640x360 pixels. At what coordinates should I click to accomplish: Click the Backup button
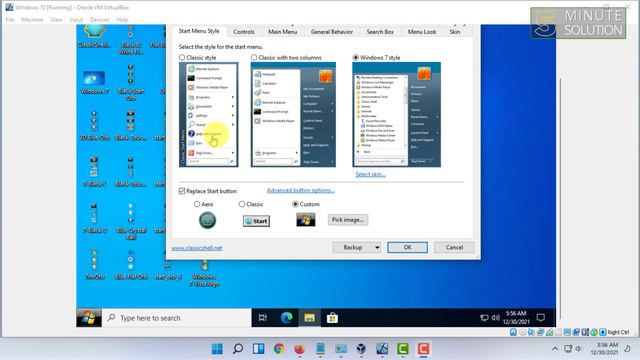click(x=353, y=247)
